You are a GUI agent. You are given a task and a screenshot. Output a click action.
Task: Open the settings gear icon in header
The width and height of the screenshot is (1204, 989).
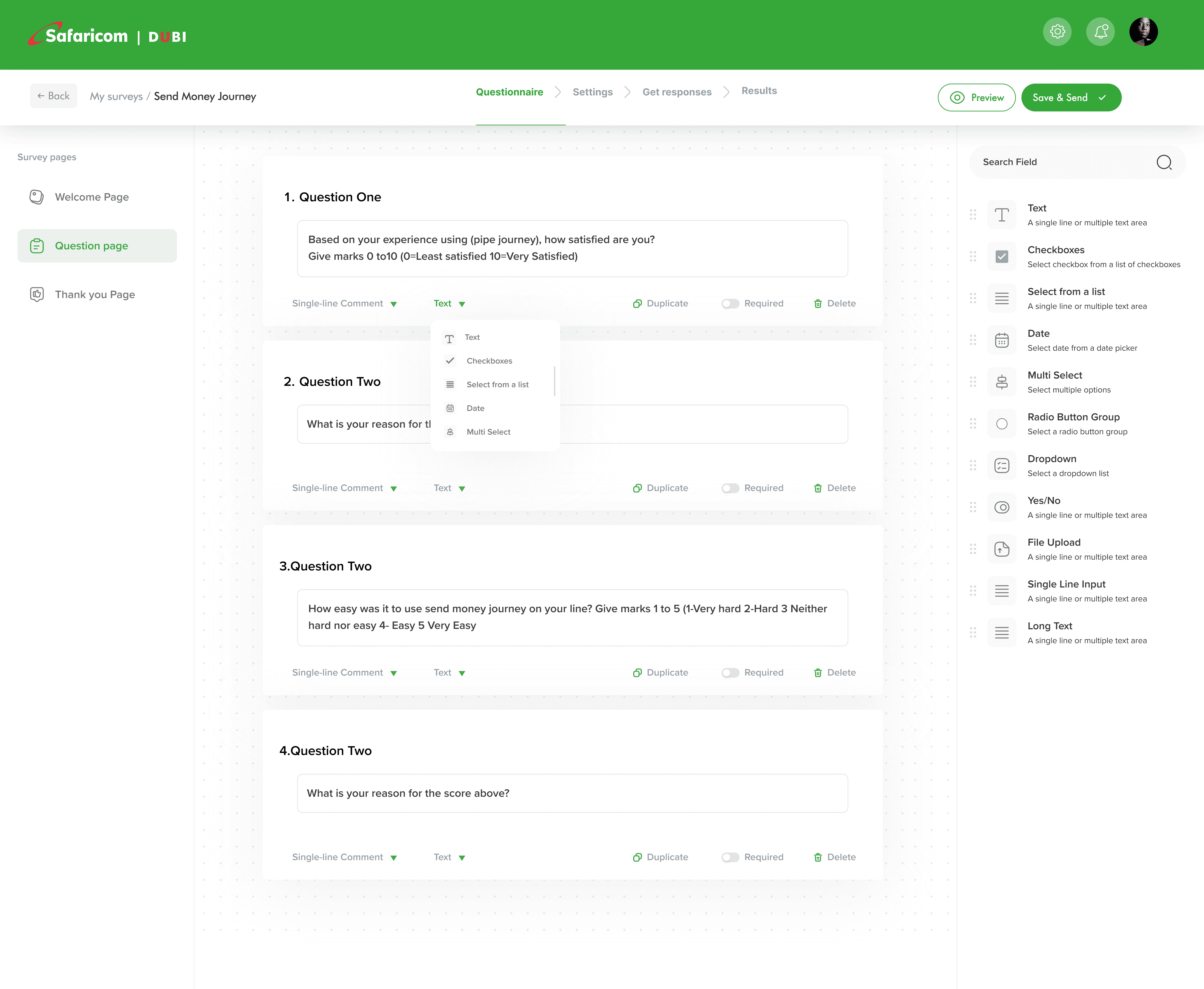1057,31
